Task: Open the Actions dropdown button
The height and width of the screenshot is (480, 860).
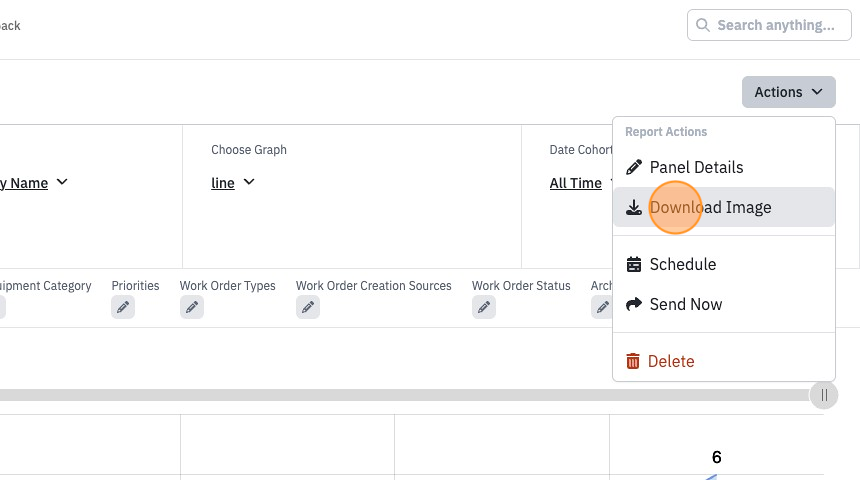Action: coord(789,92)
